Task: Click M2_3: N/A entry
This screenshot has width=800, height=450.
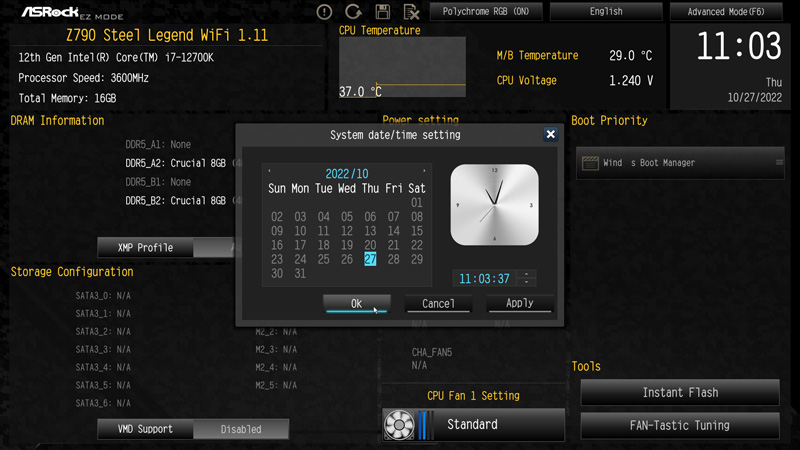Action: pyautogui.click(x=276, y=349)
